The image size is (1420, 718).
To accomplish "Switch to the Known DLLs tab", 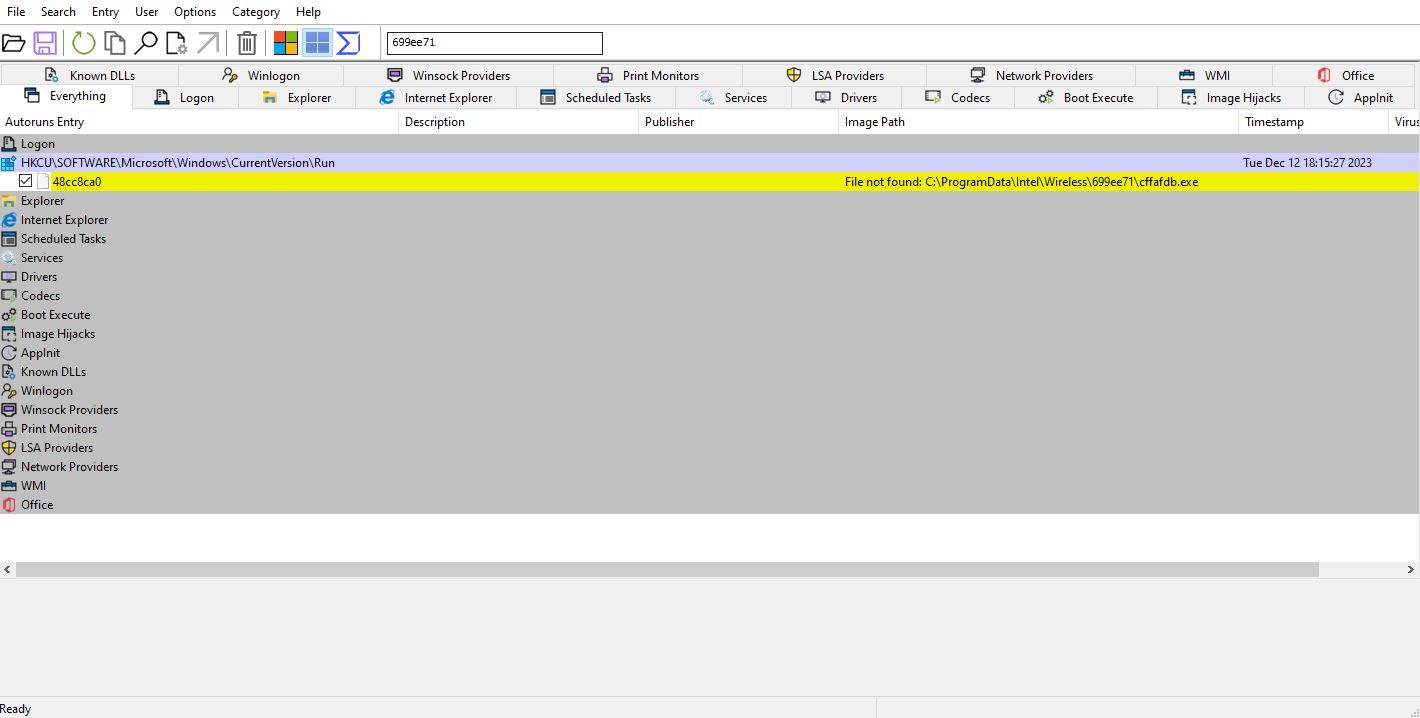I will (90, 75).
